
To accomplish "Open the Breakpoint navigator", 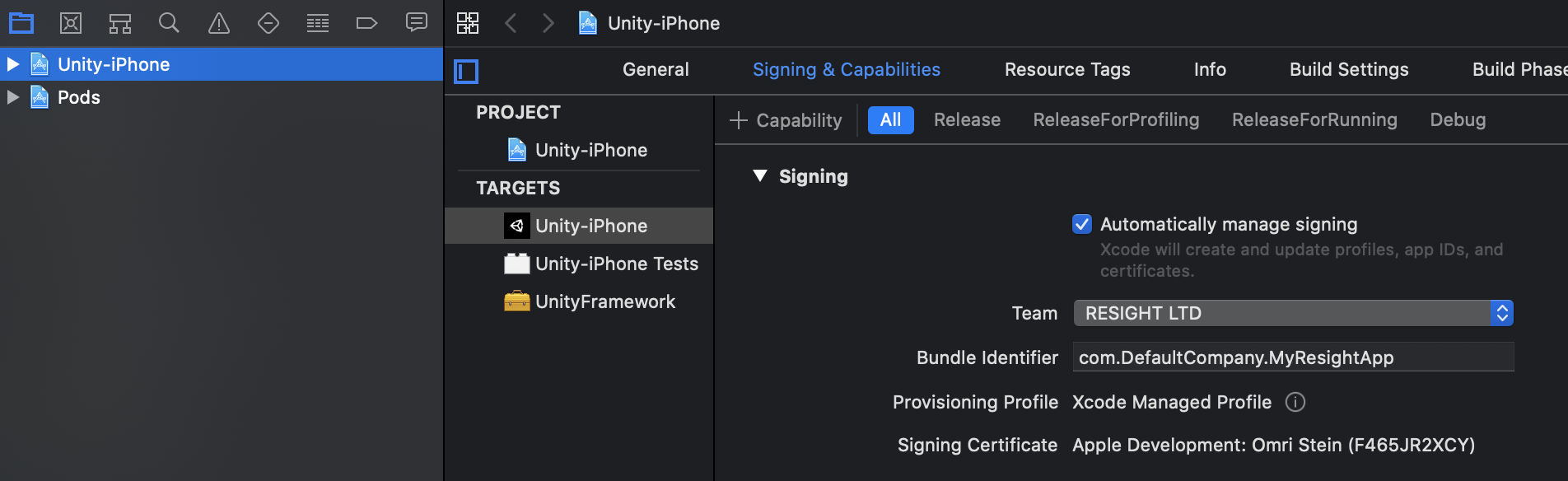I will 366,23.
